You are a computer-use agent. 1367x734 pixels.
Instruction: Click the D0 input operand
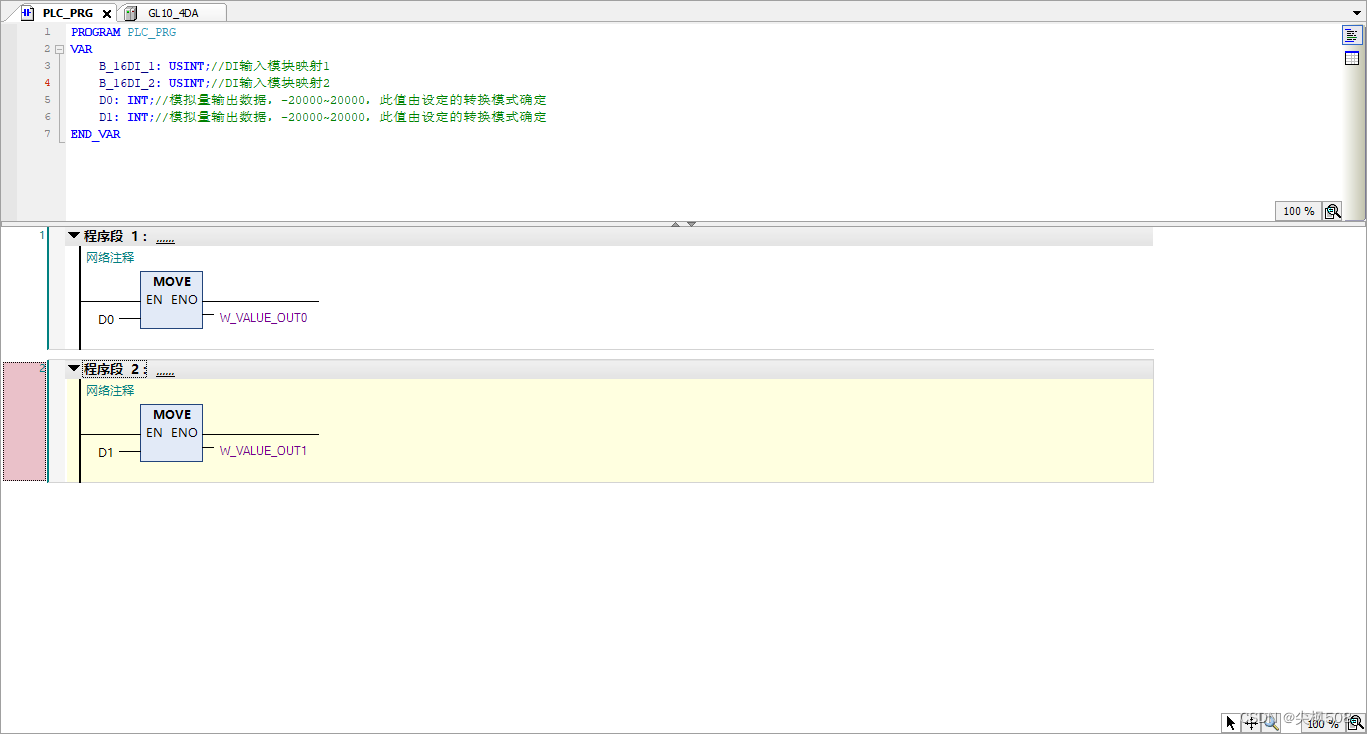106,319
